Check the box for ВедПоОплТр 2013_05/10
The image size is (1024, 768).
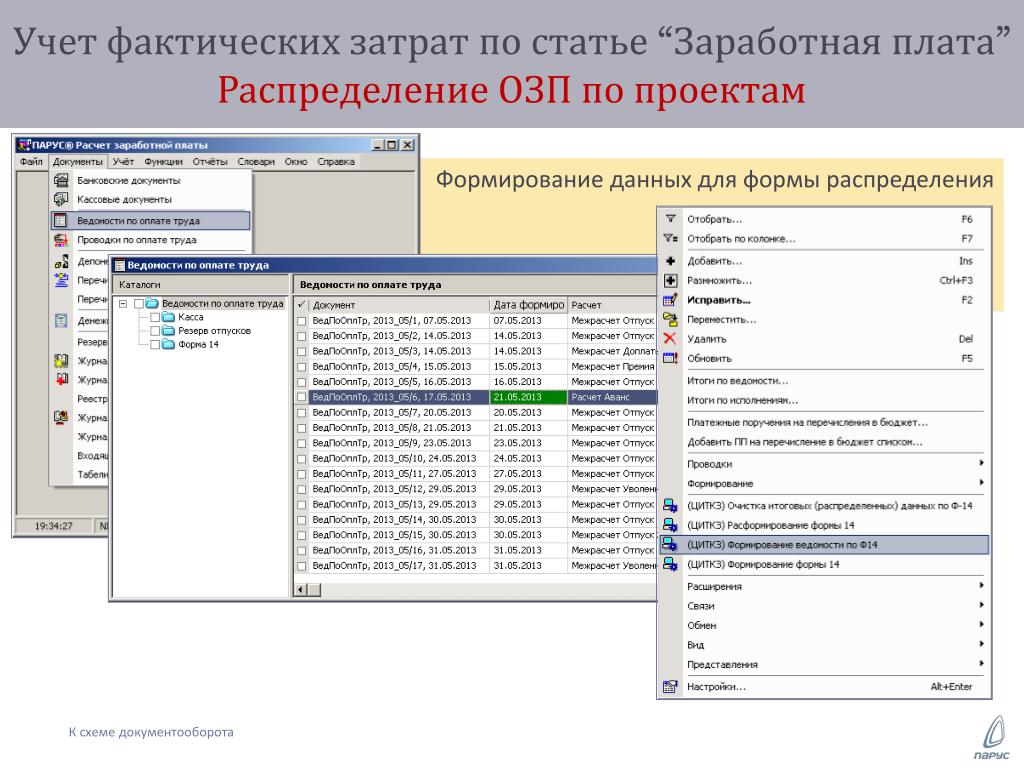click(302, 458)
